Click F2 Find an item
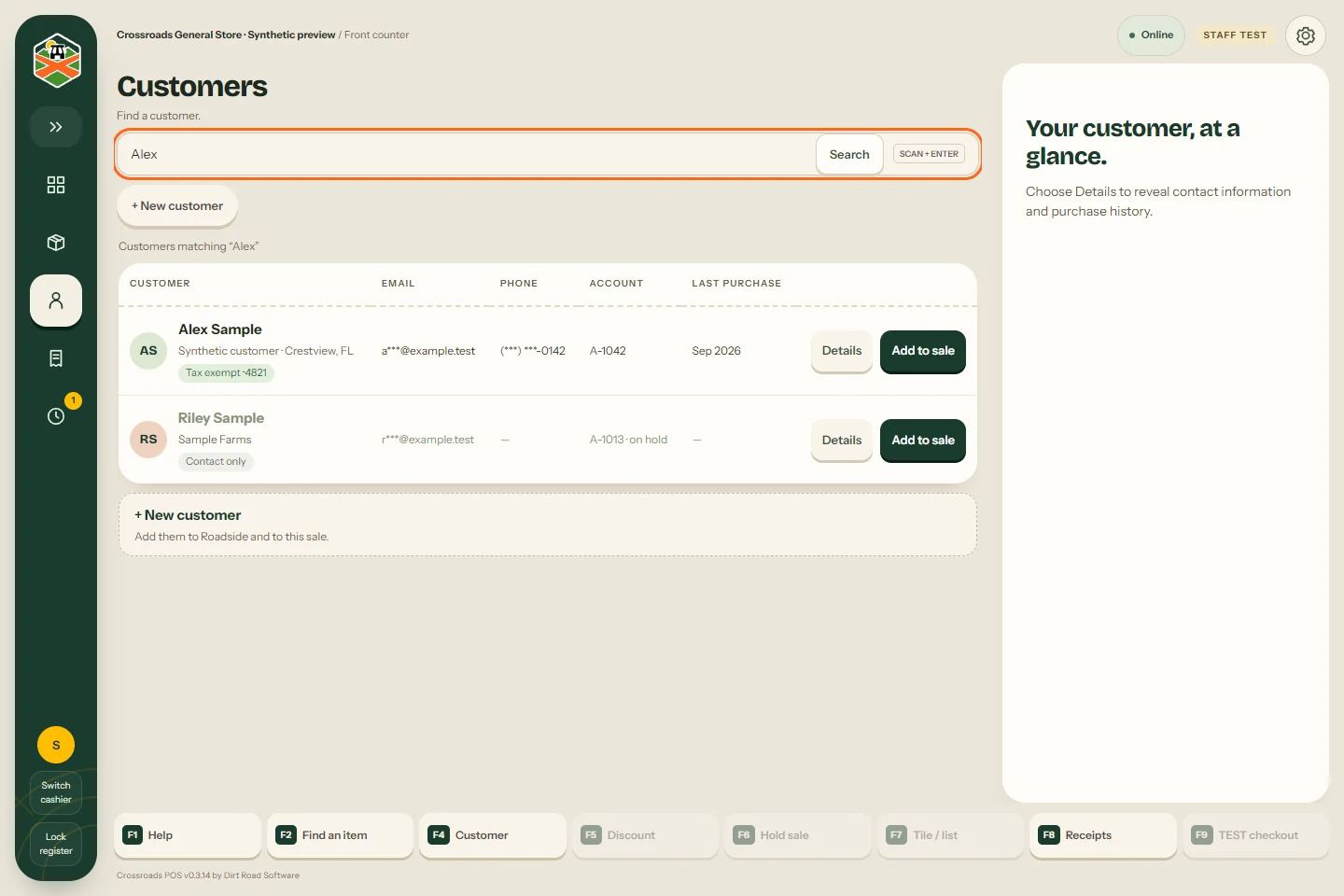 pyautogui.click(x=341, y=835)
